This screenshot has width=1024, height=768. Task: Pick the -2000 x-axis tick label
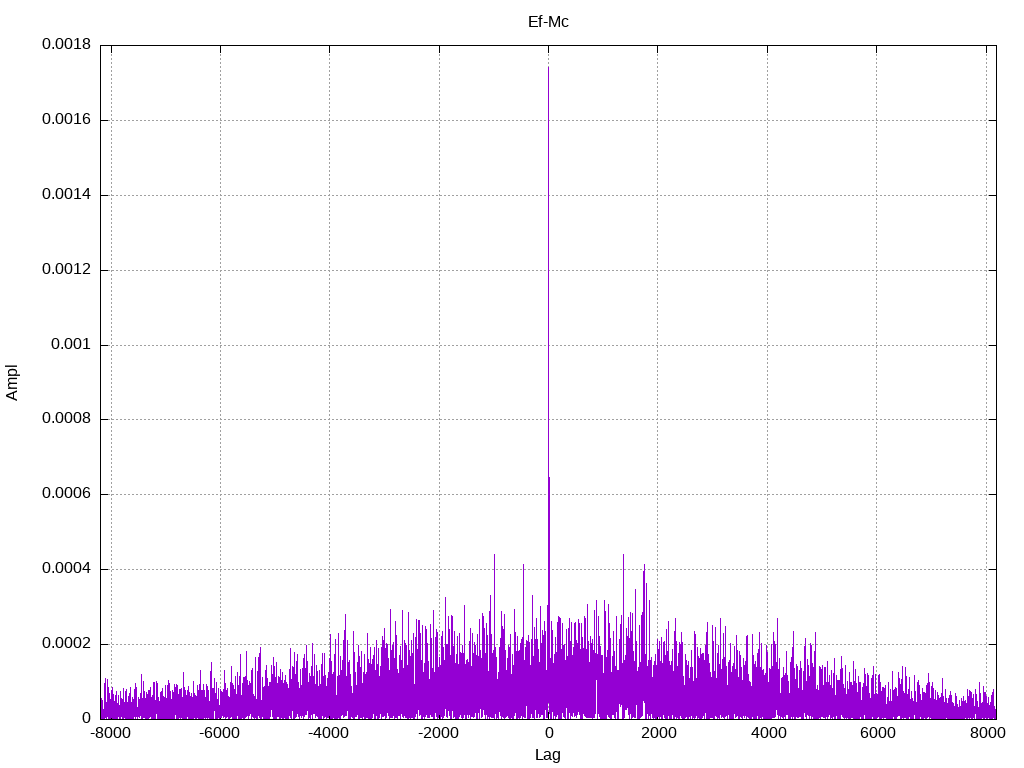[438, 734]
